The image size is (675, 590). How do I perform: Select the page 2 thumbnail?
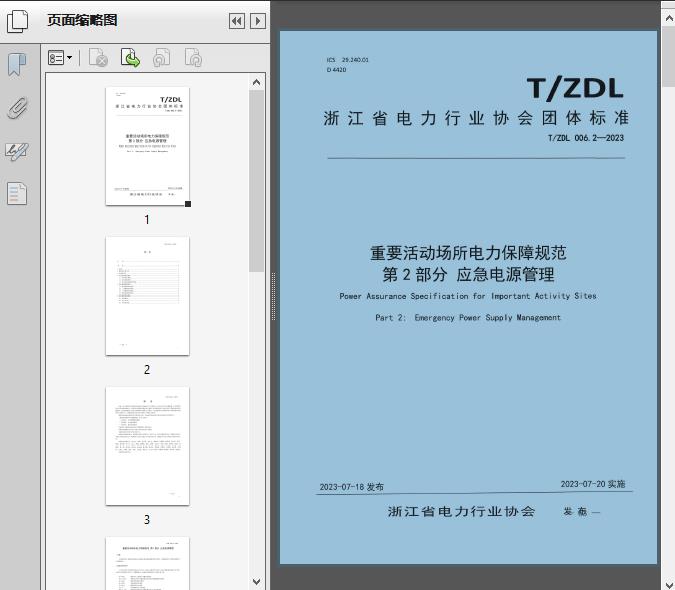tap(147, 296)
